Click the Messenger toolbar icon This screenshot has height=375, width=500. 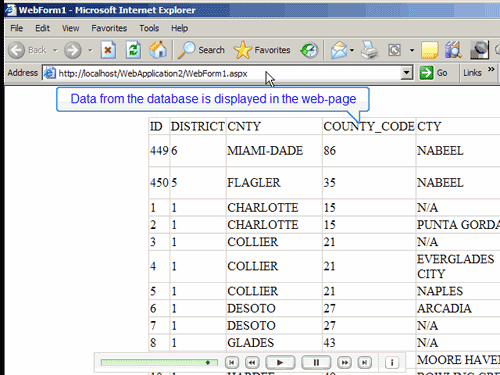479,50
